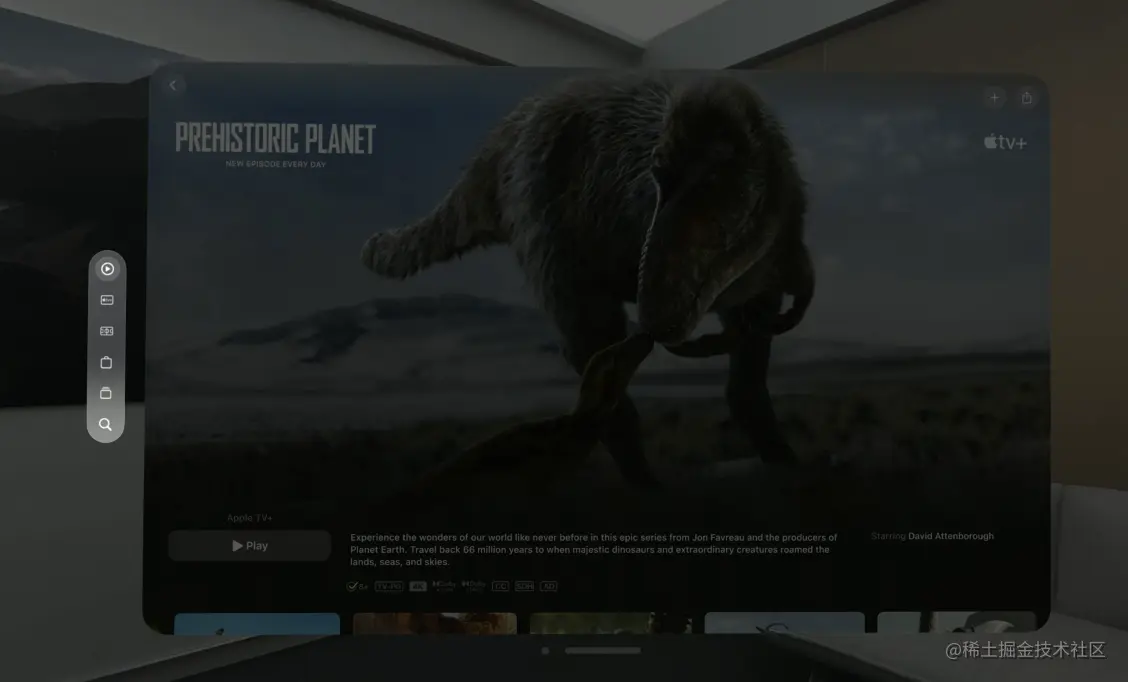The height and width of the screenshot is (682, 1128).
Task: Click the SDH badge
Action: pyautogui.click(x=524, y=586)
